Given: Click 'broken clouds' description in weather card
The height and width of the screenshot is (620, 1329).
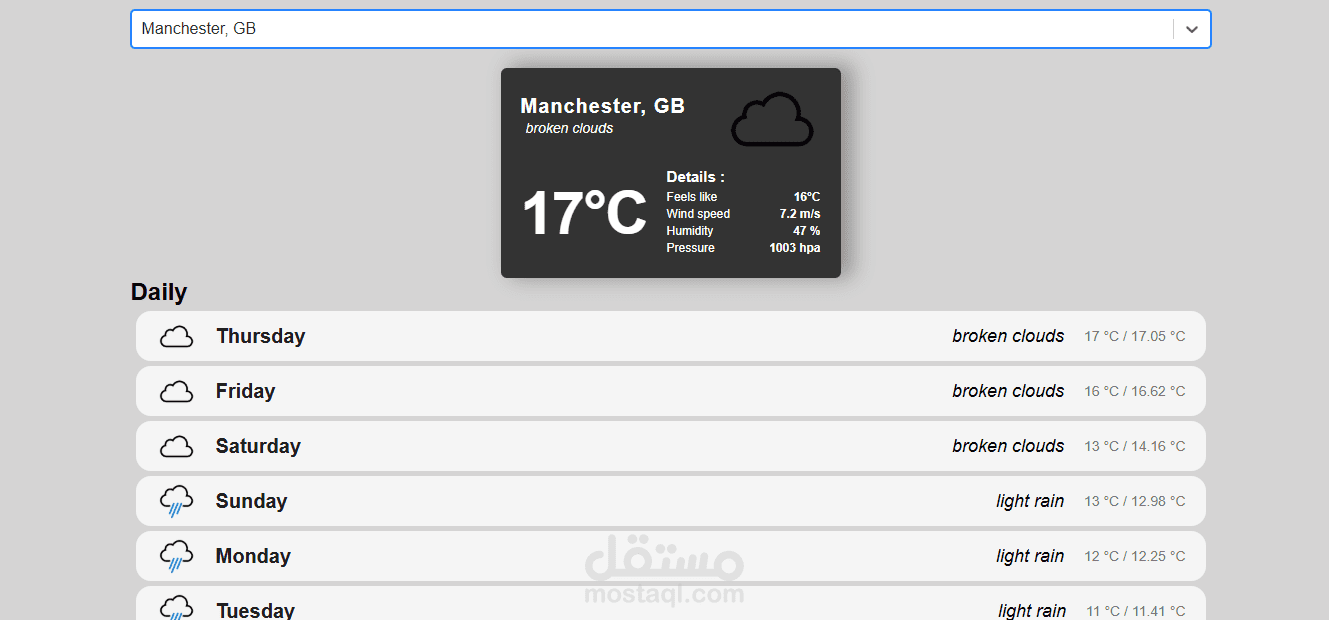Looking at the screenshot, I should [x=569, y=128].
